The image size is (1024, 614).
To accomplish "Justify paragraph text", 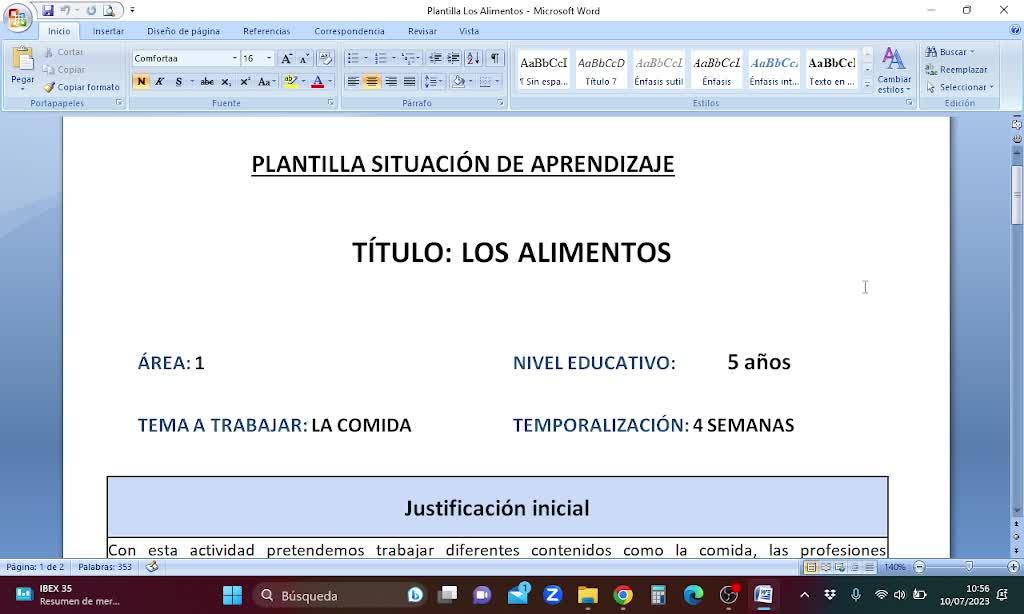I will point(409,82).
